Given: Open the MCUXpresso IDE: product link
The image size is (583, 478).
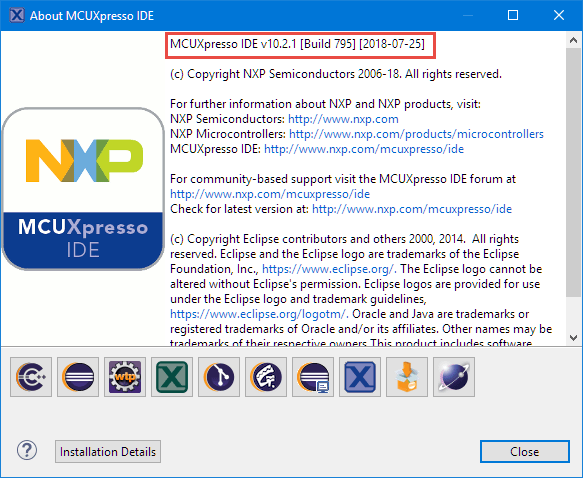Looking at the screenshot, I should pyautogui.click(x=364, y=149).
